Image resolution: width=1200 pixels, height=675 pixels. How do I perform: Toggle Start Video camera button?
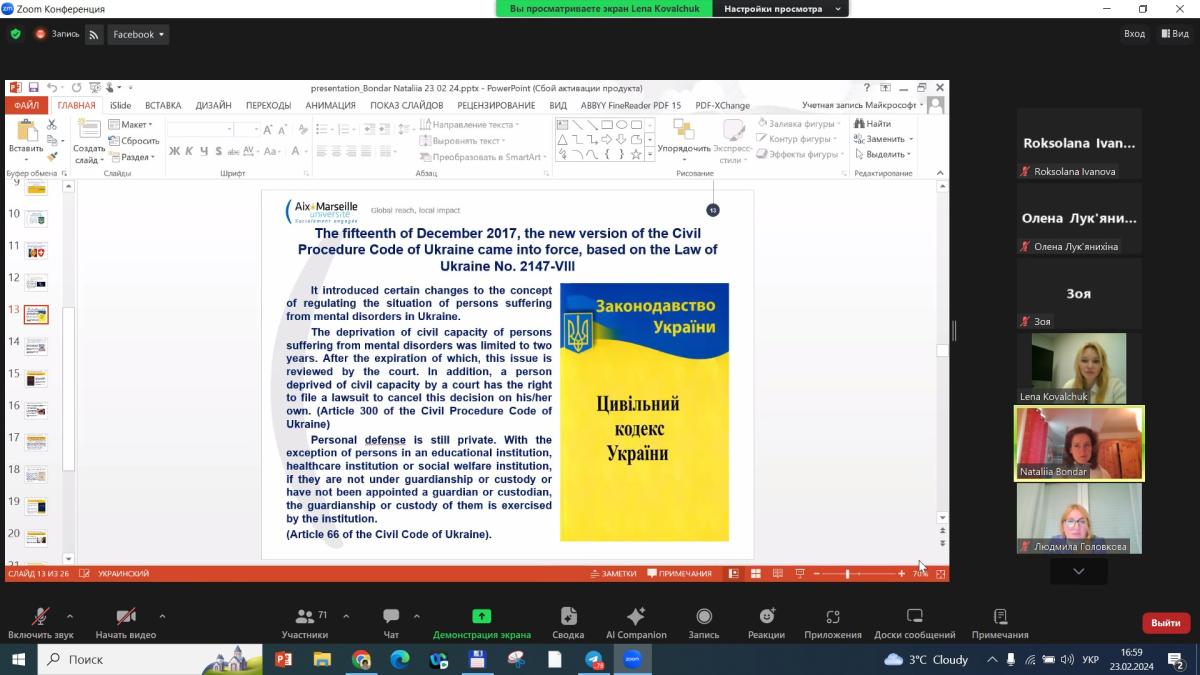pyautogui.click(x=125, y=617)
